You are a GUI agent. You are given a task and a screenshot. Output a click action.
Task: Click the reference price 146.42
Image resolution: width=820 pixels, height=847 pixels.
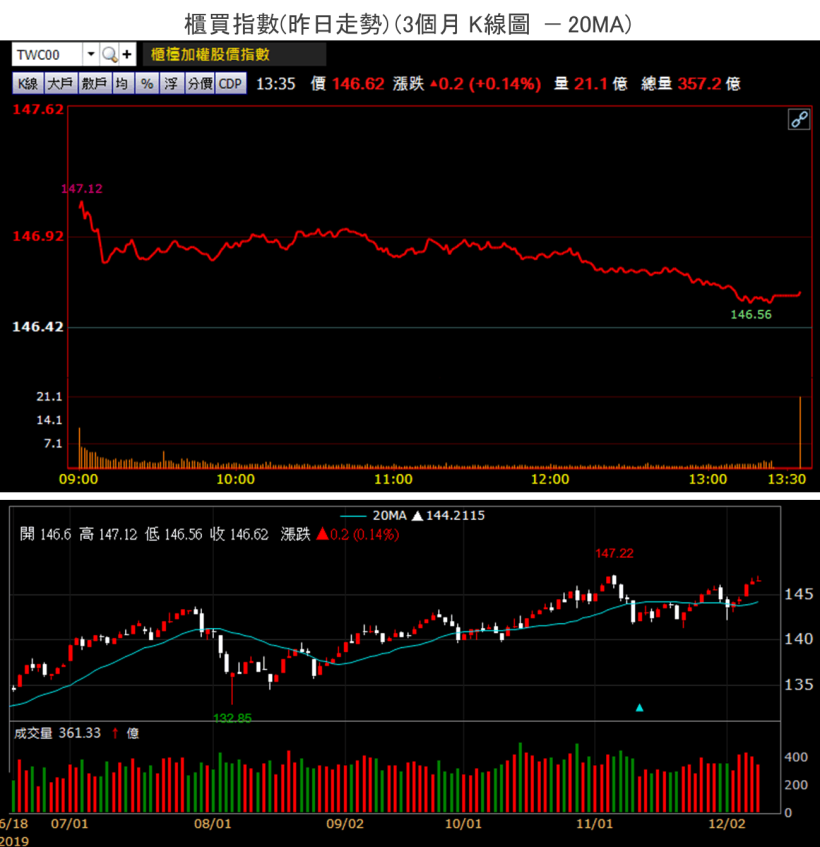pyautogui.click(x=38, y=327)
